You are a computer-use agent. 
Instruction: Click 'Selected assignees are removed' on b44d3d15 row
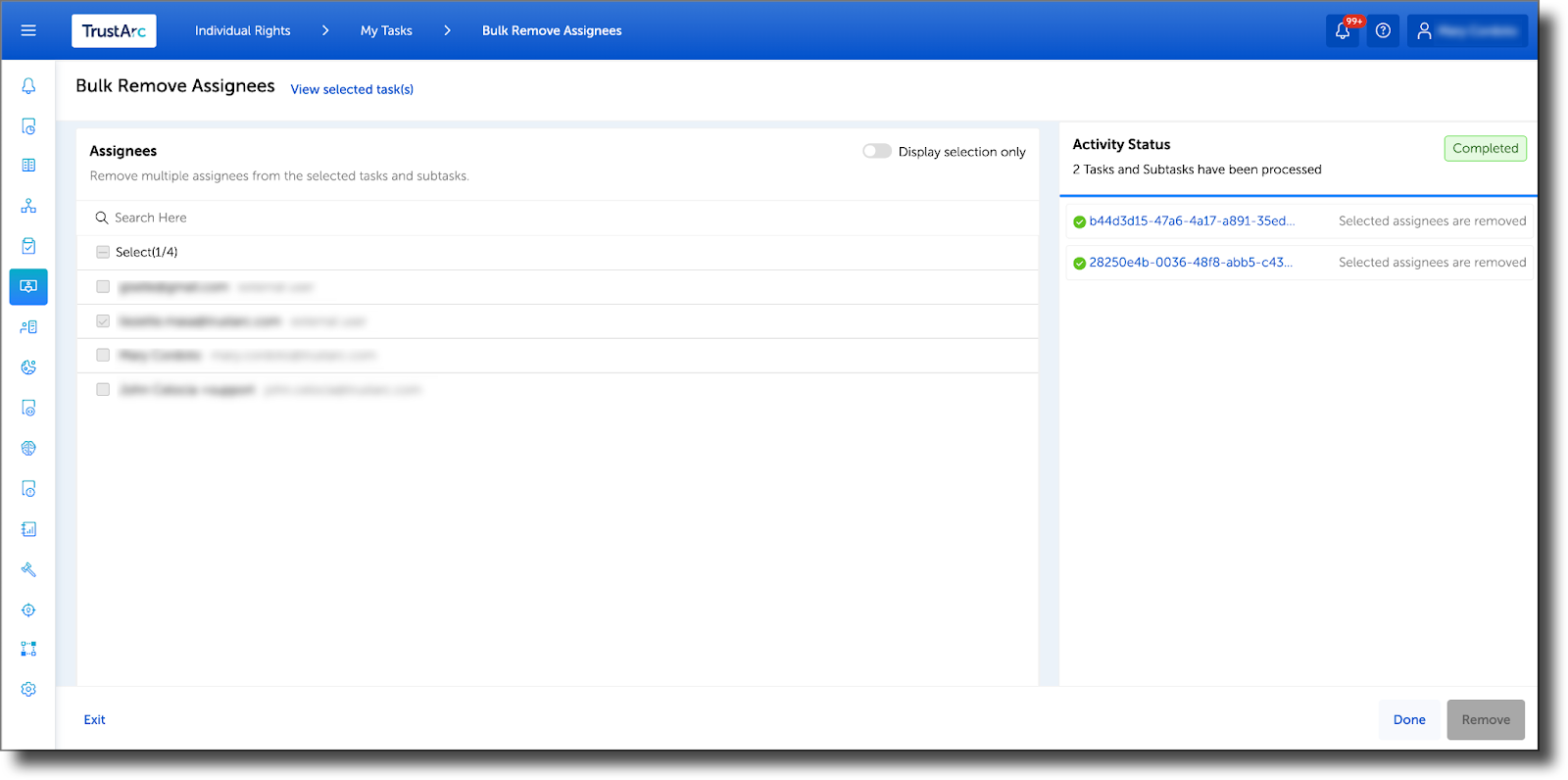[x=1432, y=220]
